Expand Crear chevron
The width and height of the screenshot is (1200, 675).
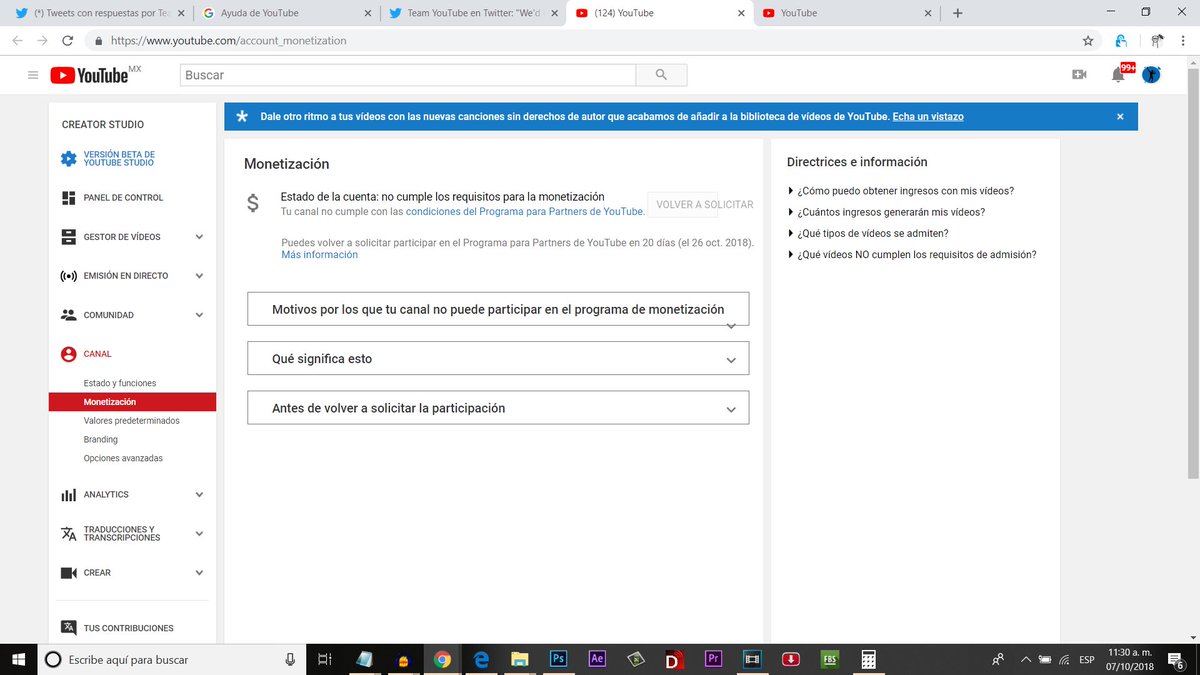tap(199, 573)
